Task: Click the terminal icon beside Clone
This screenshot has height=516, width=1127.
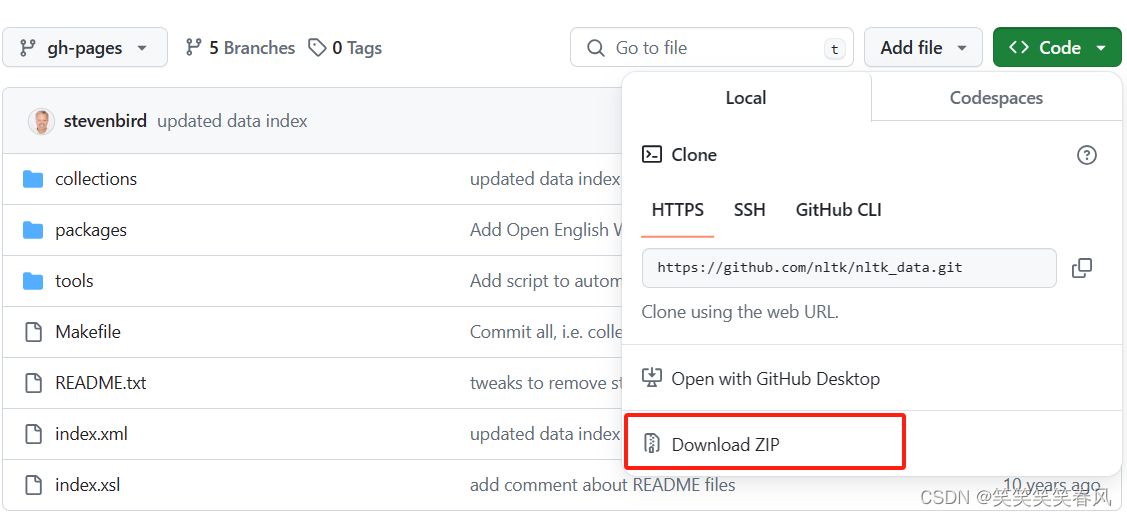Action: [652, 155]
